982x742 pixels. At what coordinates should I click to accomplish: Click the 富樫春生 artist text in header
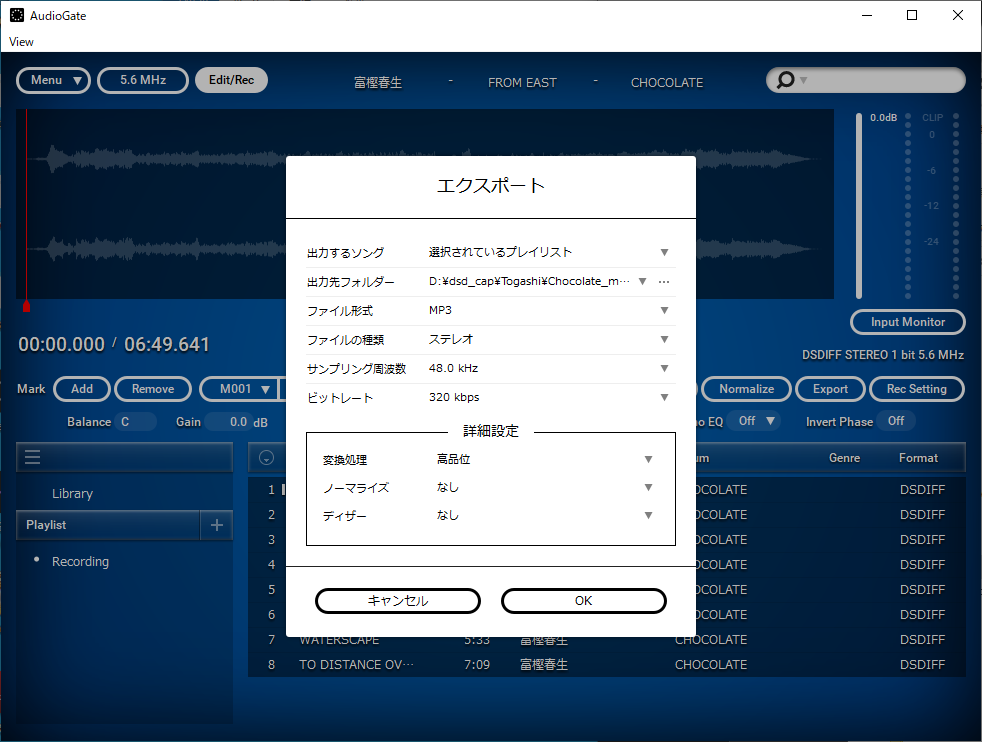(378, 83)
